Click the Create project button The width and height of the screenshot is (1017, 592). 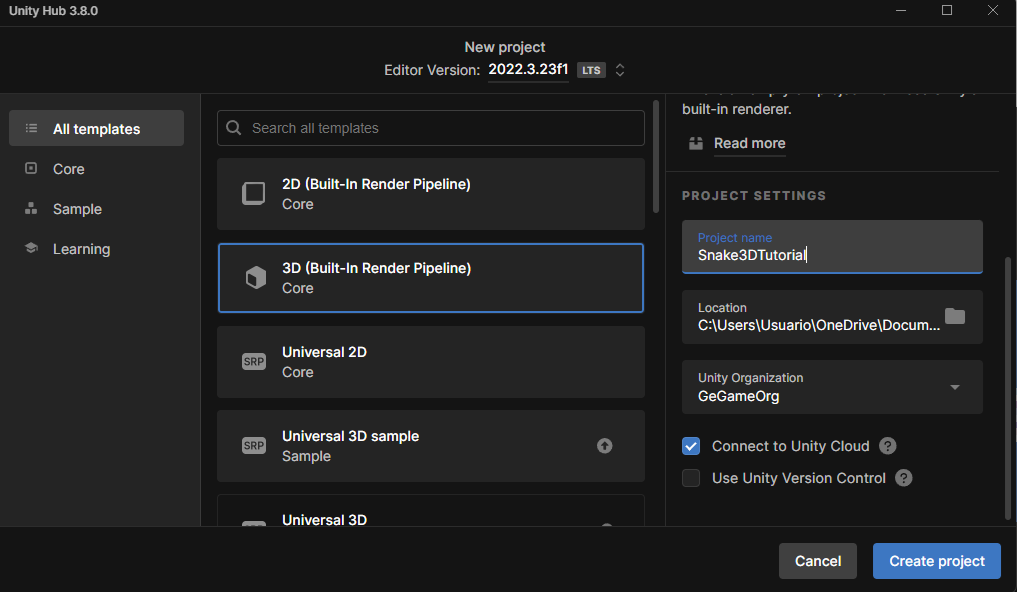pyautogui.click(x=937, y=561)
